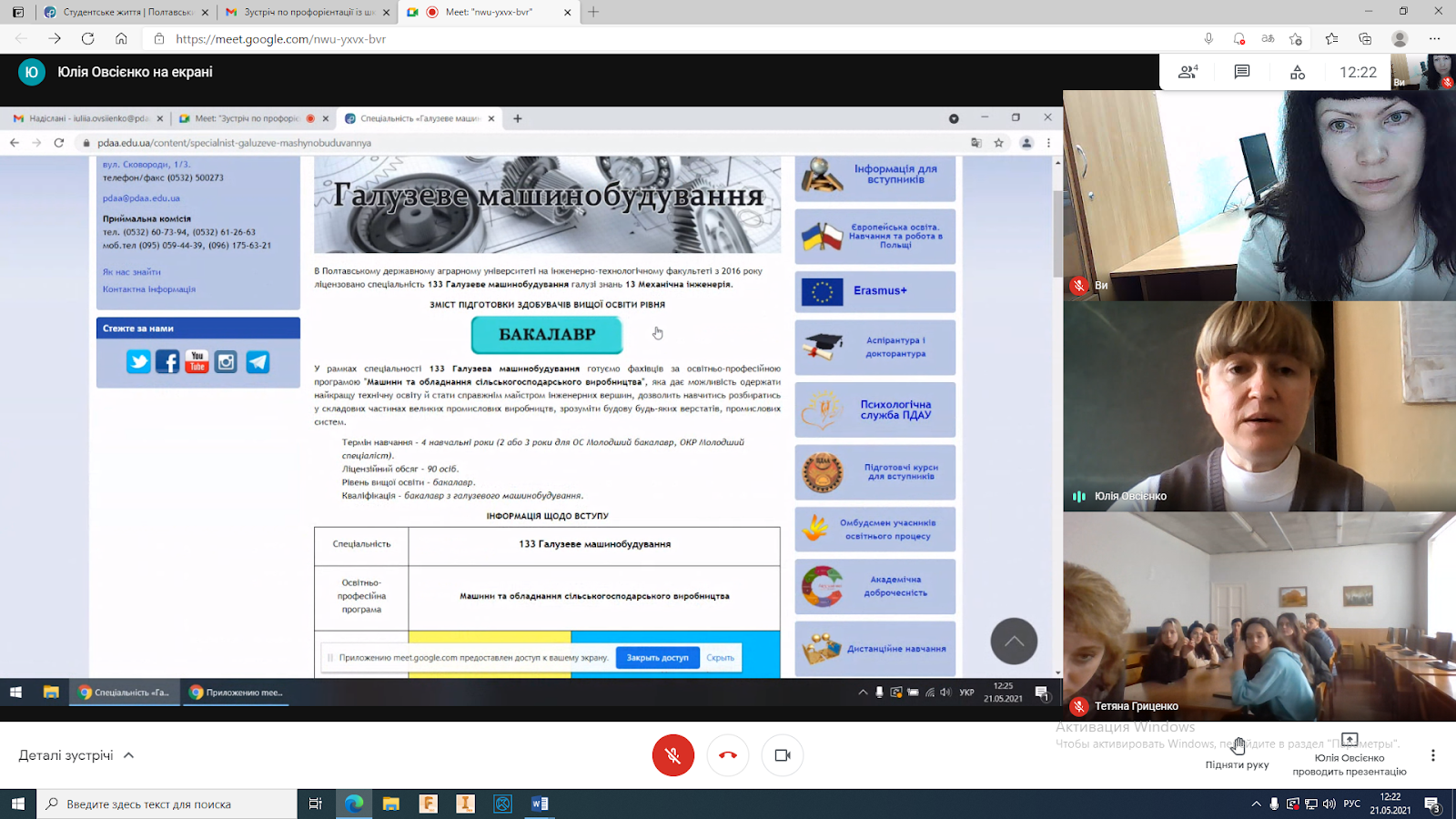1456x819 pixels.
Task: Select Юлія Овсієнко video tile
Action: [x=1259, y=406]
